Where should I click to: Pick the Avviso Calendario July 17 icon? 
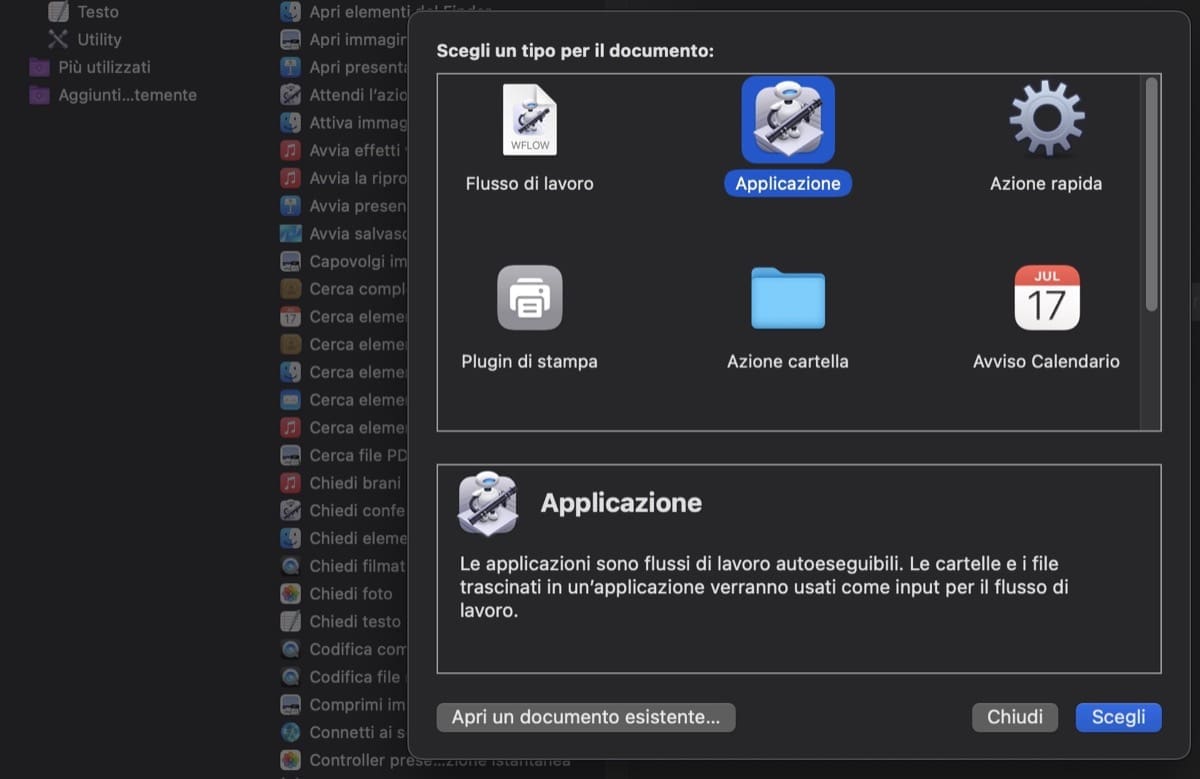point(1045,297)
